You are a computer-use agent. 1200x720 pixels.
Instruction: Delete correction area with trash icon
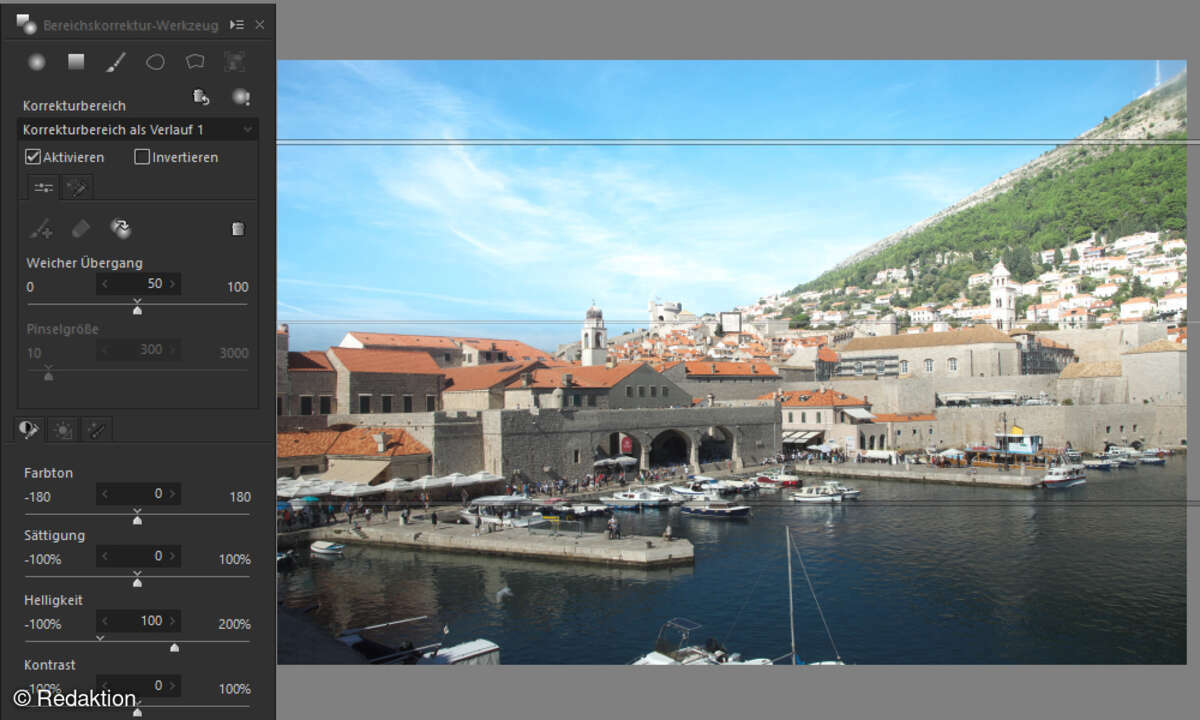[x=238, y=229]
